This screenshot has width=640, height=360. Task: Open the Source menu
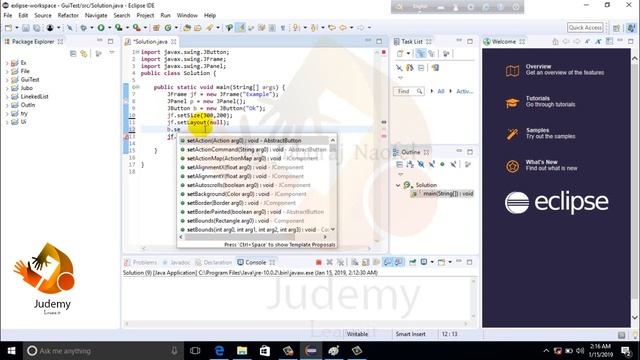click(43, 15)
